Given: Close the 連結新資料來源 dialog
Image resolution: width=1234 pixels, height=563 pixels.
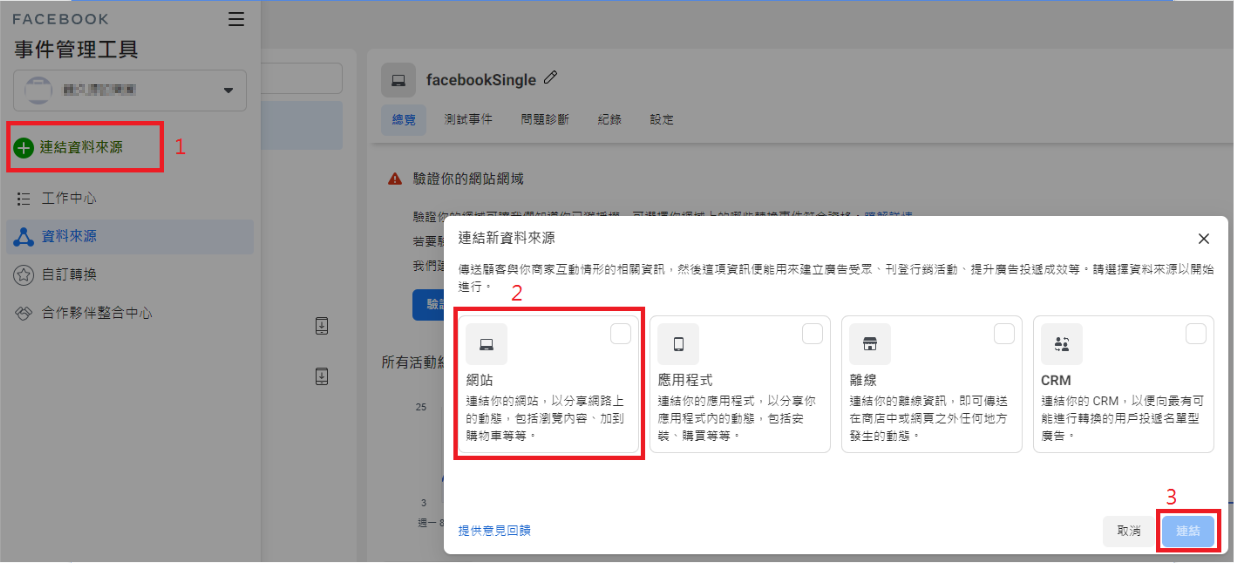Looking at the screenshot, I should point(1203,239).
